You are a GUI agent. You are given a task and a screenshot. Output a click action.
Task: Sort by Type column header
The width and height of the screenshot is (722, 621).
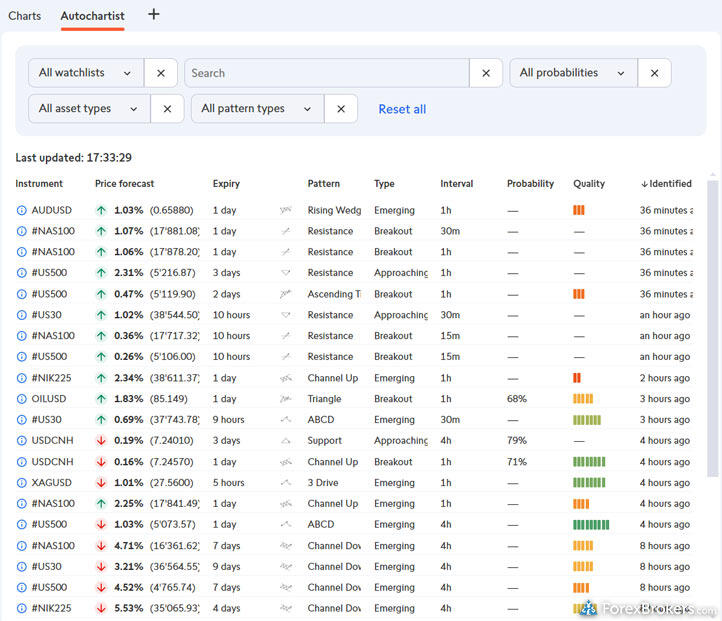[x=384, y=184]
